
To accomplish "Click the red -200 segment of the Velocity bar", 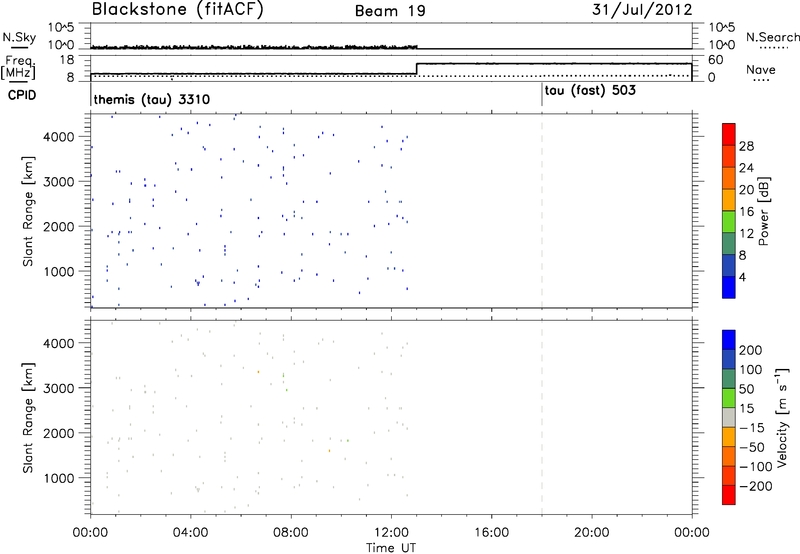I will coord(729,495).
